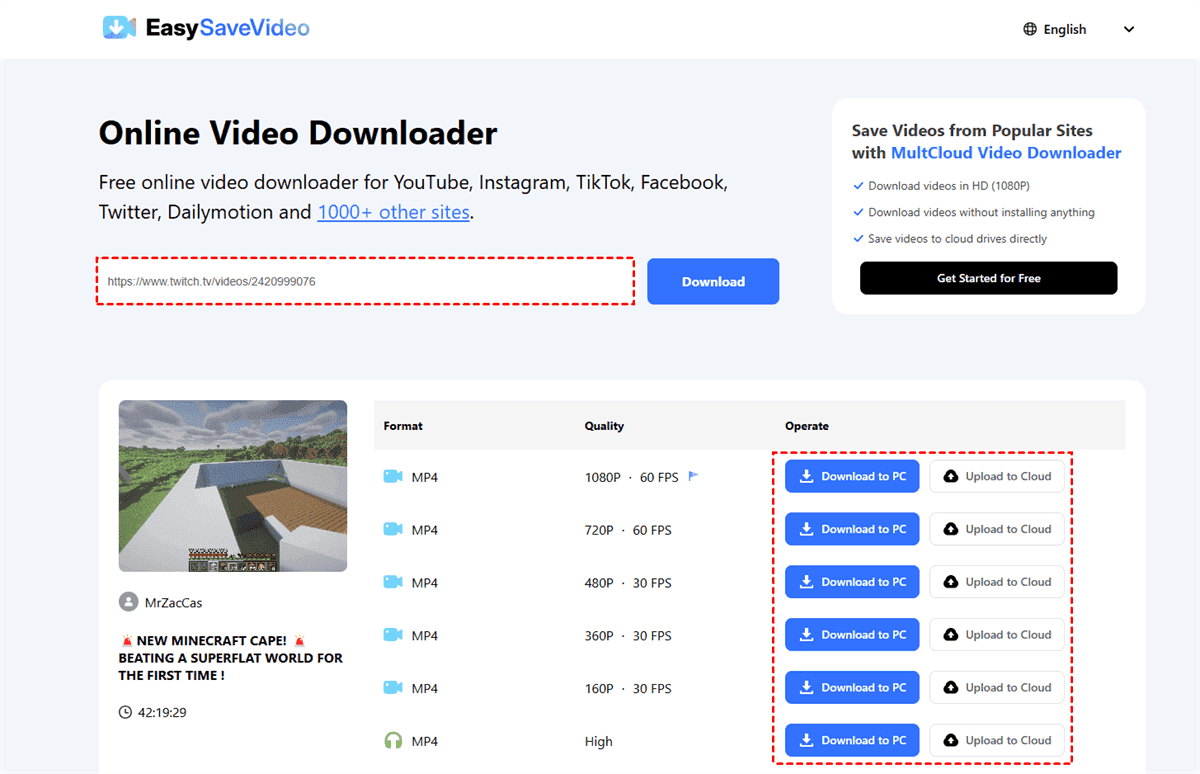Click Download videos in HD (1080P) text
Screen dimensions: 1200x774
tap(949, 186)
